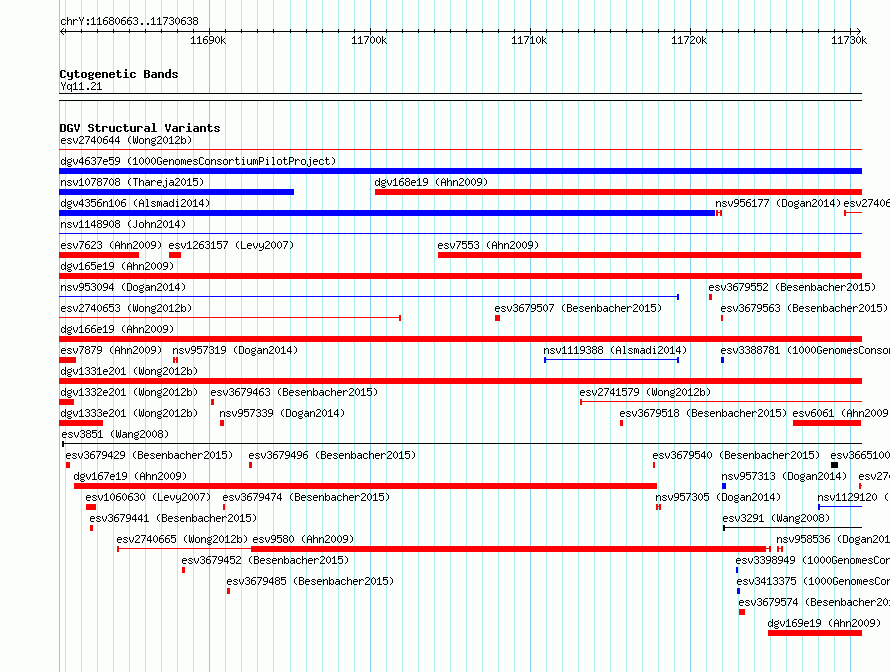This screenshot has height=672, width=890.
Task: Select esv3679518 (Besenbacher2015) label
Action: 703,413
